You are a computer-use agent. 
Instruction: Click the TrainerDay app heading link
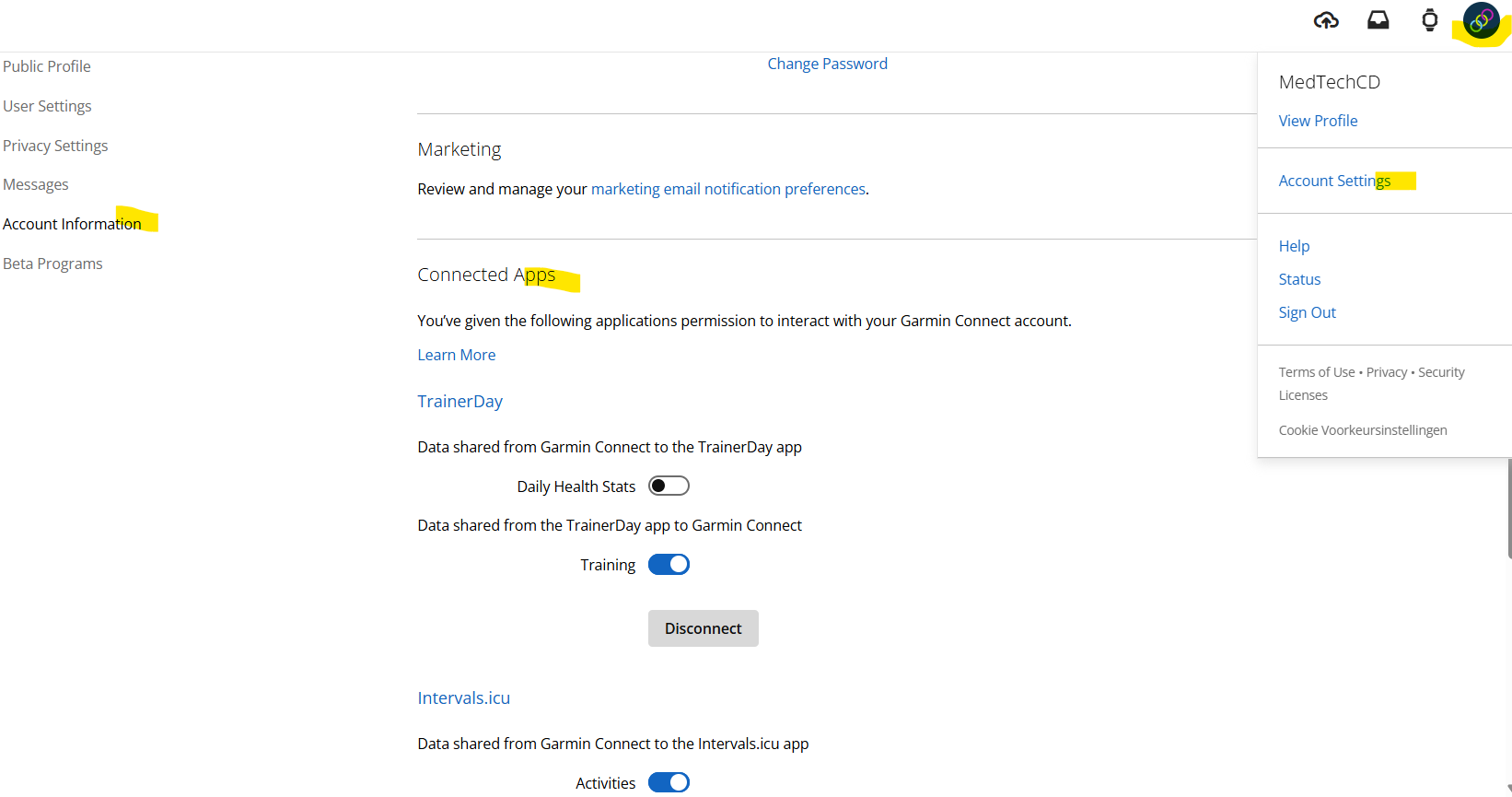point(459,401)
